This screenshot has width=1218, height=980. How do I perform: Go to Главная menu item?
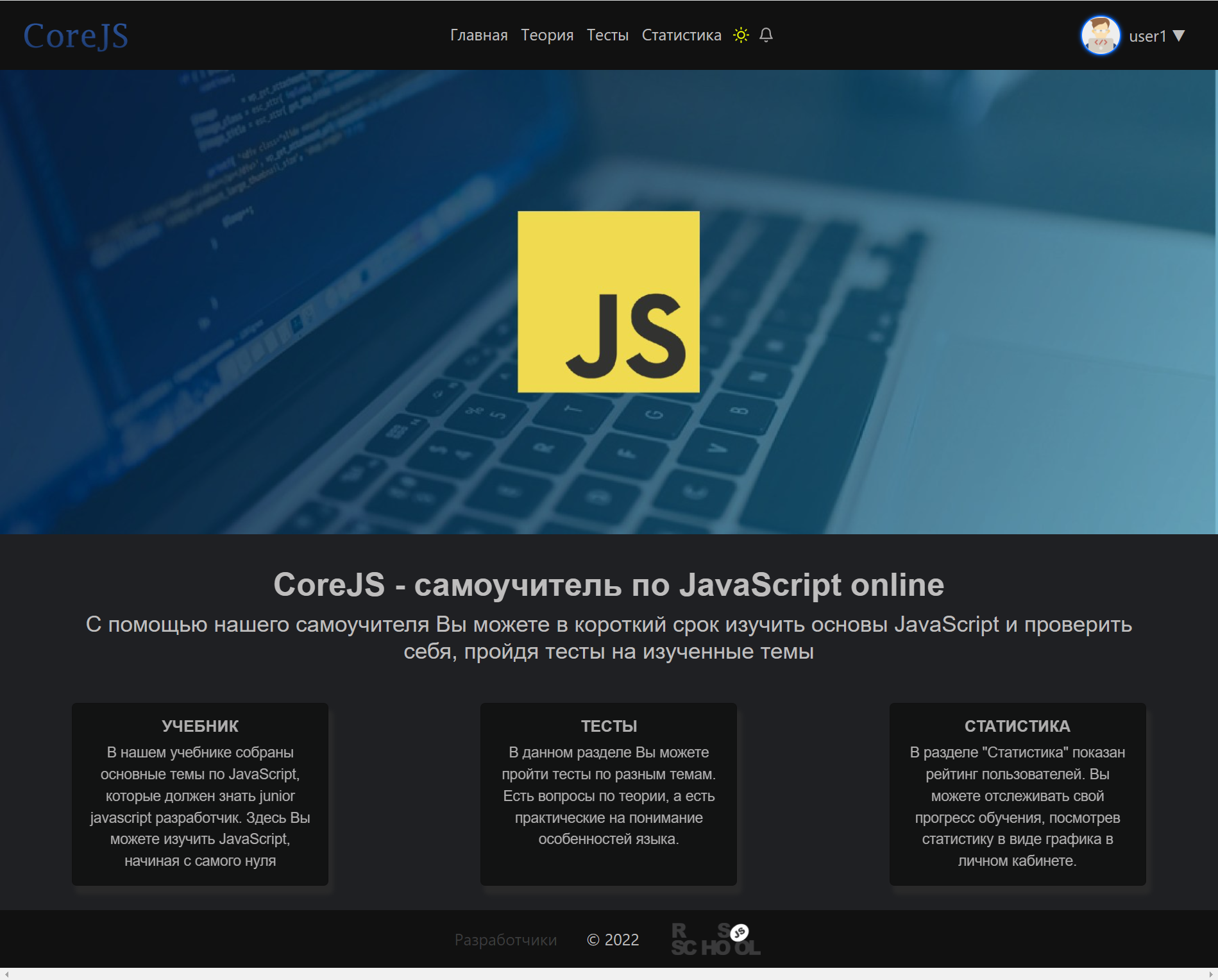tap(479, 35)
